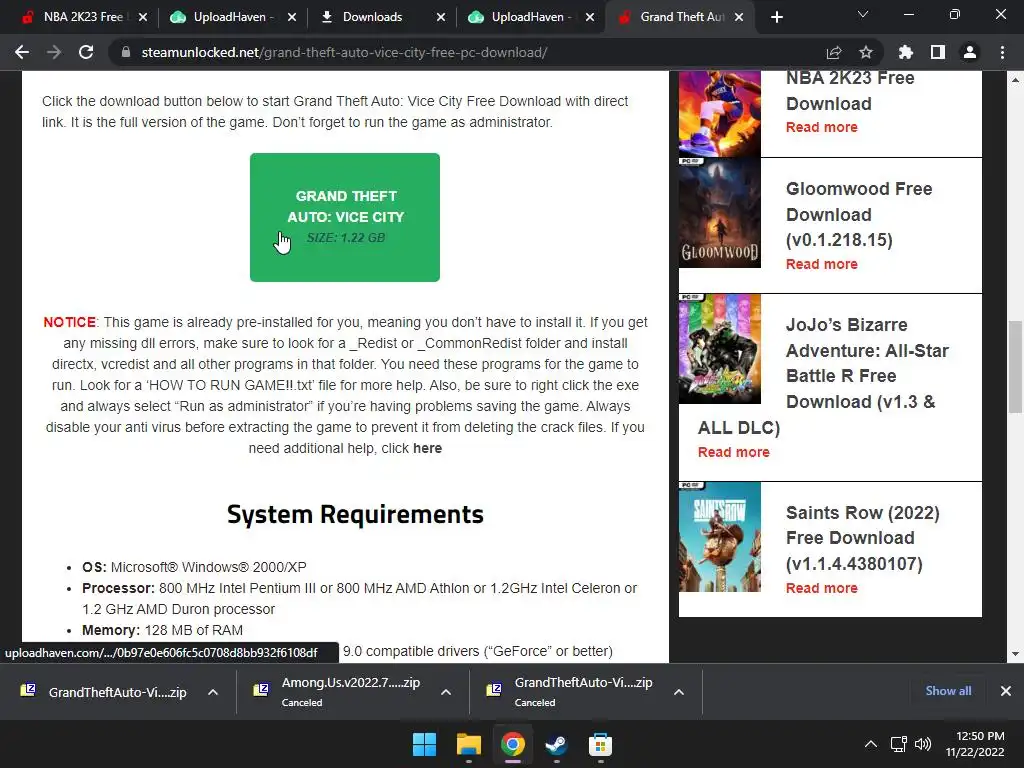Open the Chrome profile avatar
Image resolution: width=1024 pixels, height=768 pixels.
(x=970, y=52)
